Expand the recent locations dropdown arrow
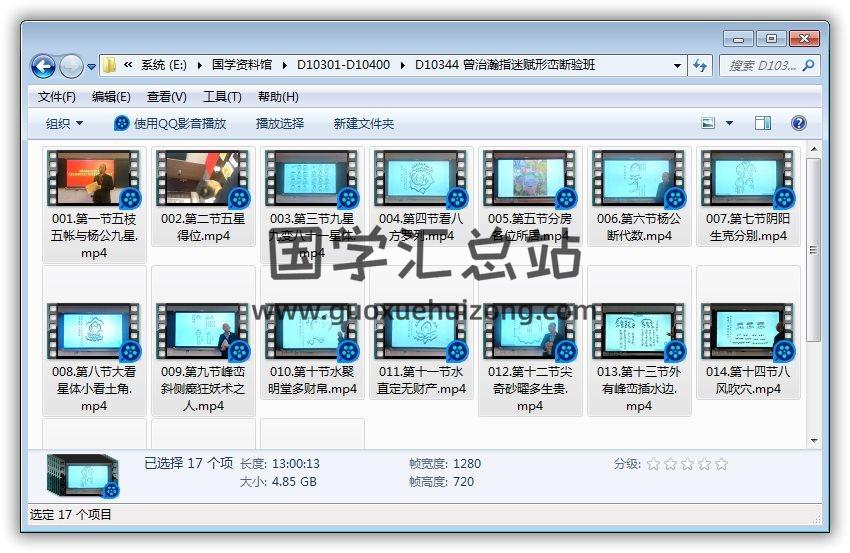The height and width of the screenshot is (553, 850). 92,67
